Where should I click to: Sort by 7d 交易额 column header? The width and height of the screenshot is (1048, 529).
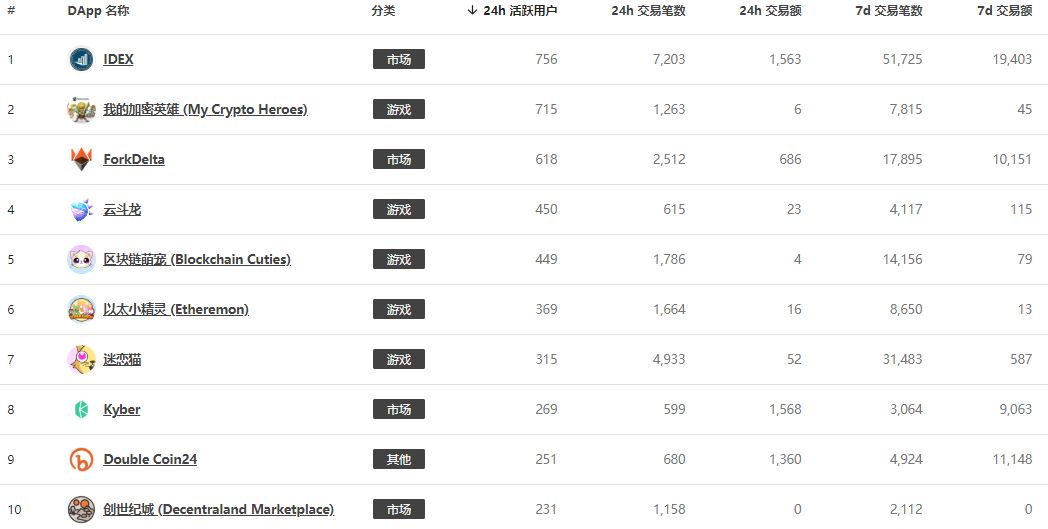click(x=1005, y=11)
